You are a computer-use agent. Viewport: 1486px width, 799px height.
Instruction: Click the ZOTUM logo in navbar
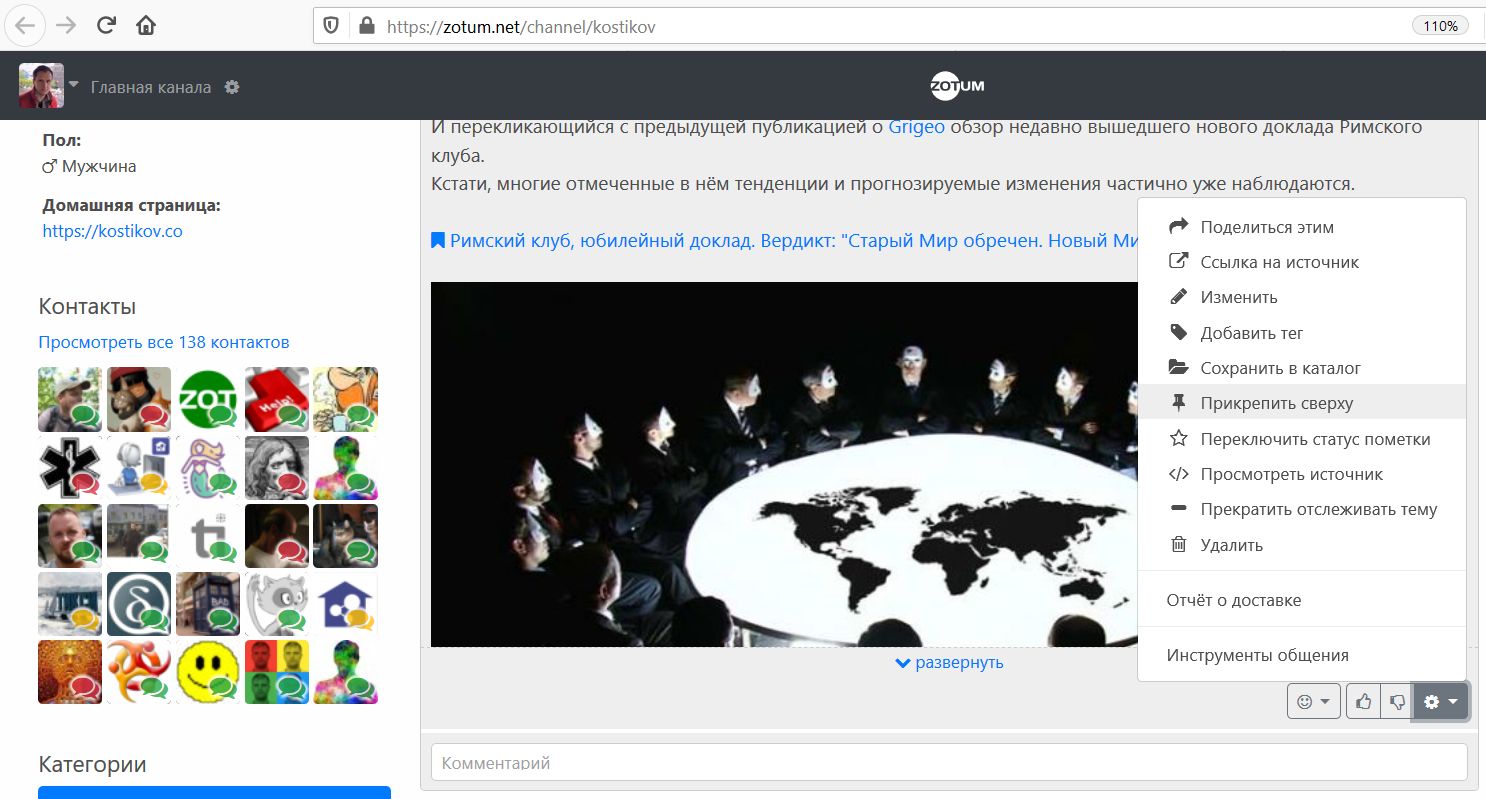[957, 86]
